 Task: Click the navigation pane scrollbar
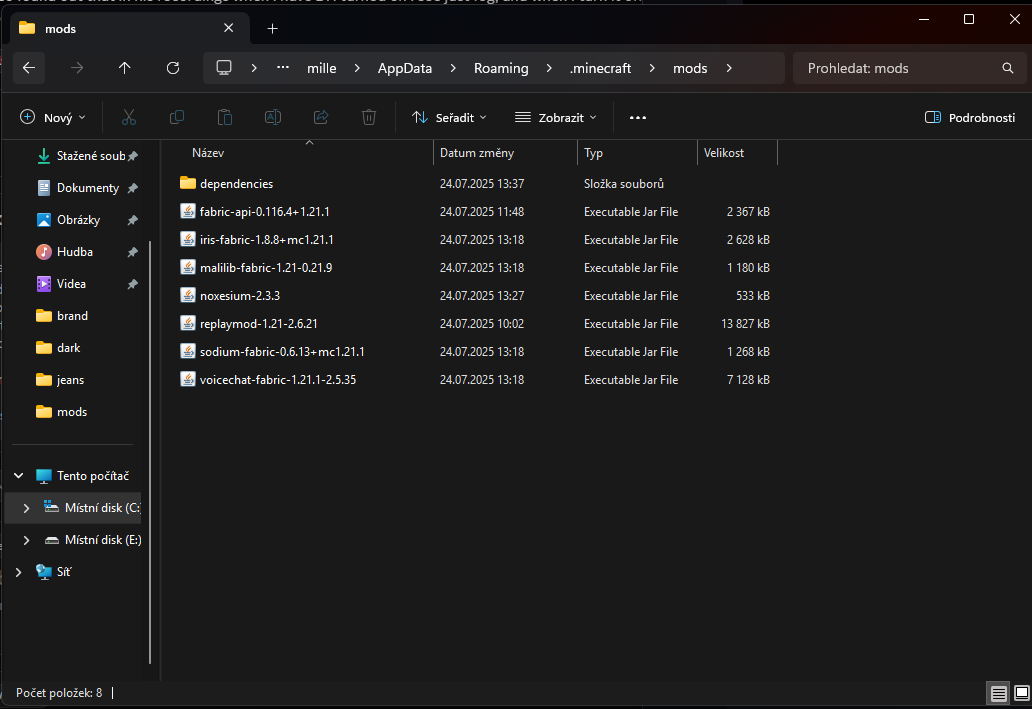click(x=150, y=452)
